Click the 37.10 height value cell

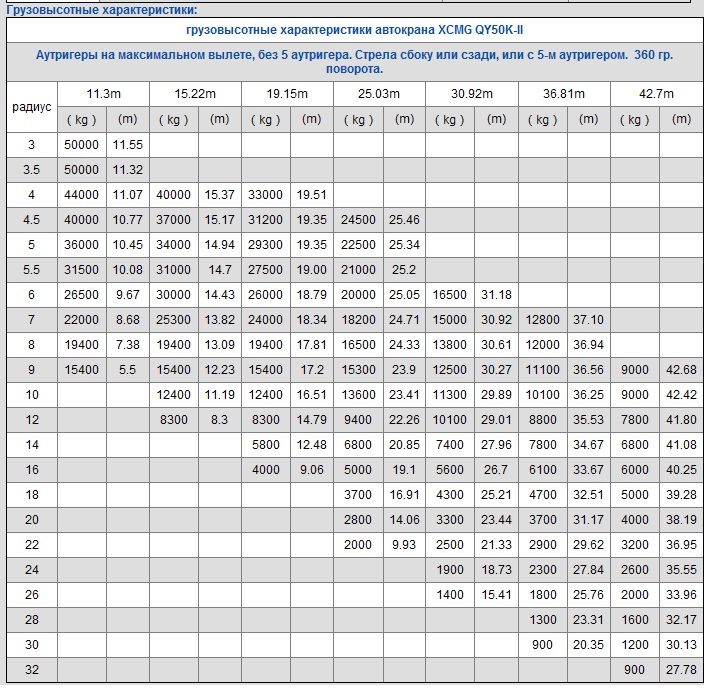click(x=588, y=320)
